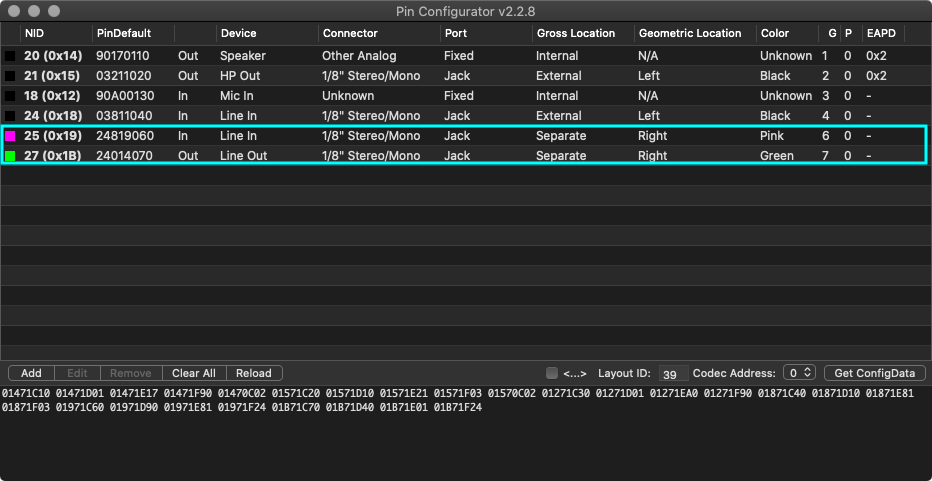Select the row 21 (0x15)
The image size is (932, 481).
pyautogui.click(x=466, y=76)
